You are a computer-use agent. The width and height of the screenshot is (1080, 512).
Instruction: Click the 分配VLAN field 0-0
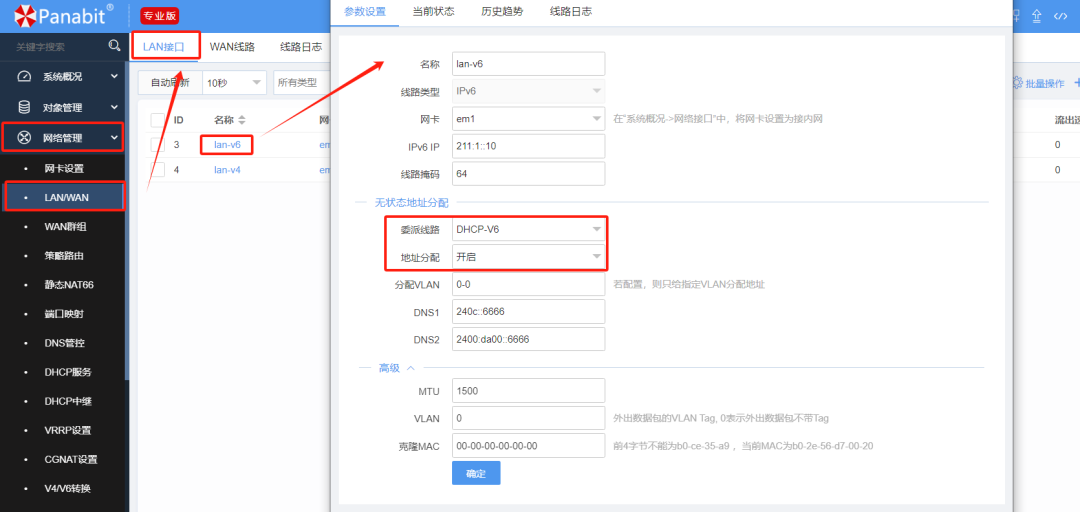[528, 284]
